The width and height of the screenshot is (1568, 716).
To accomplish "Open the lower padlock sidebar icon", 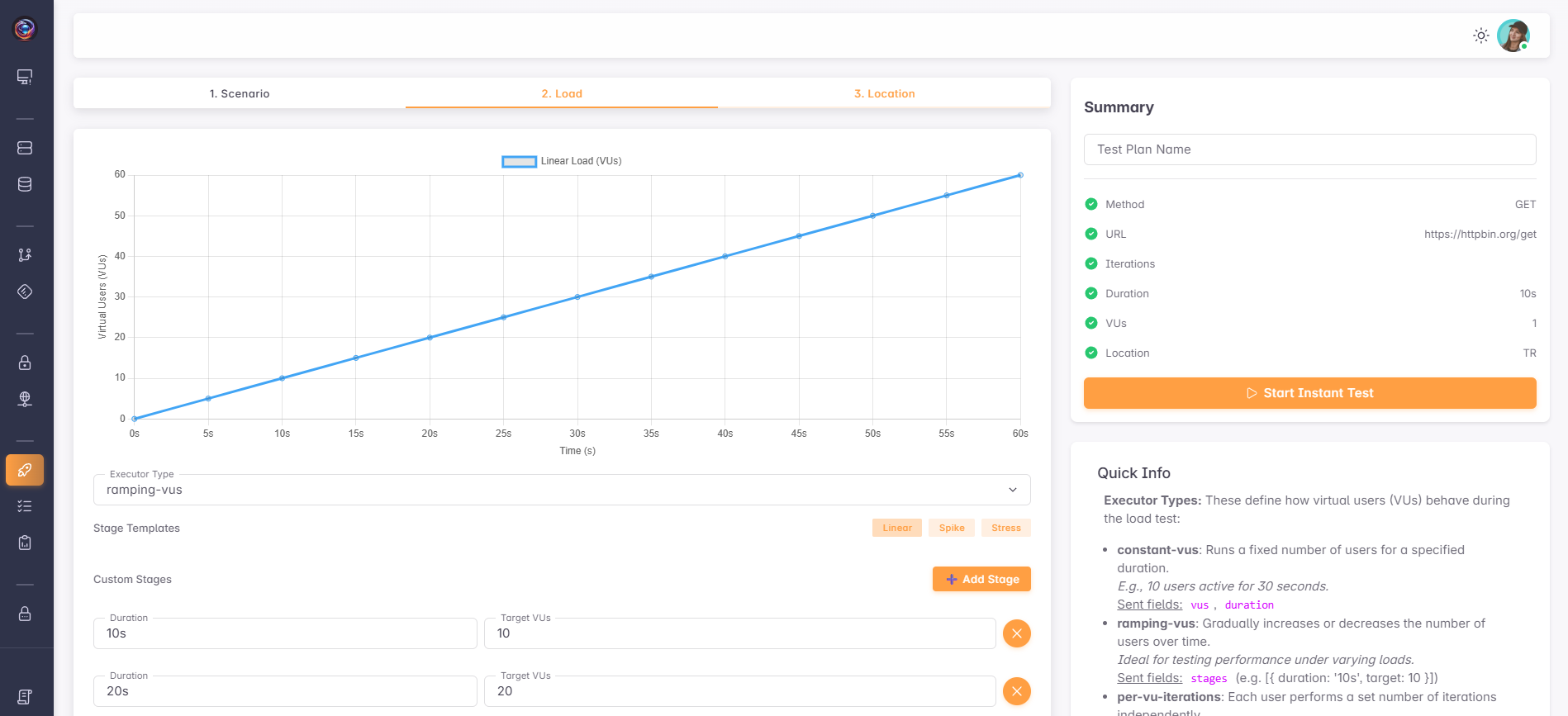I will coord(25,614).
